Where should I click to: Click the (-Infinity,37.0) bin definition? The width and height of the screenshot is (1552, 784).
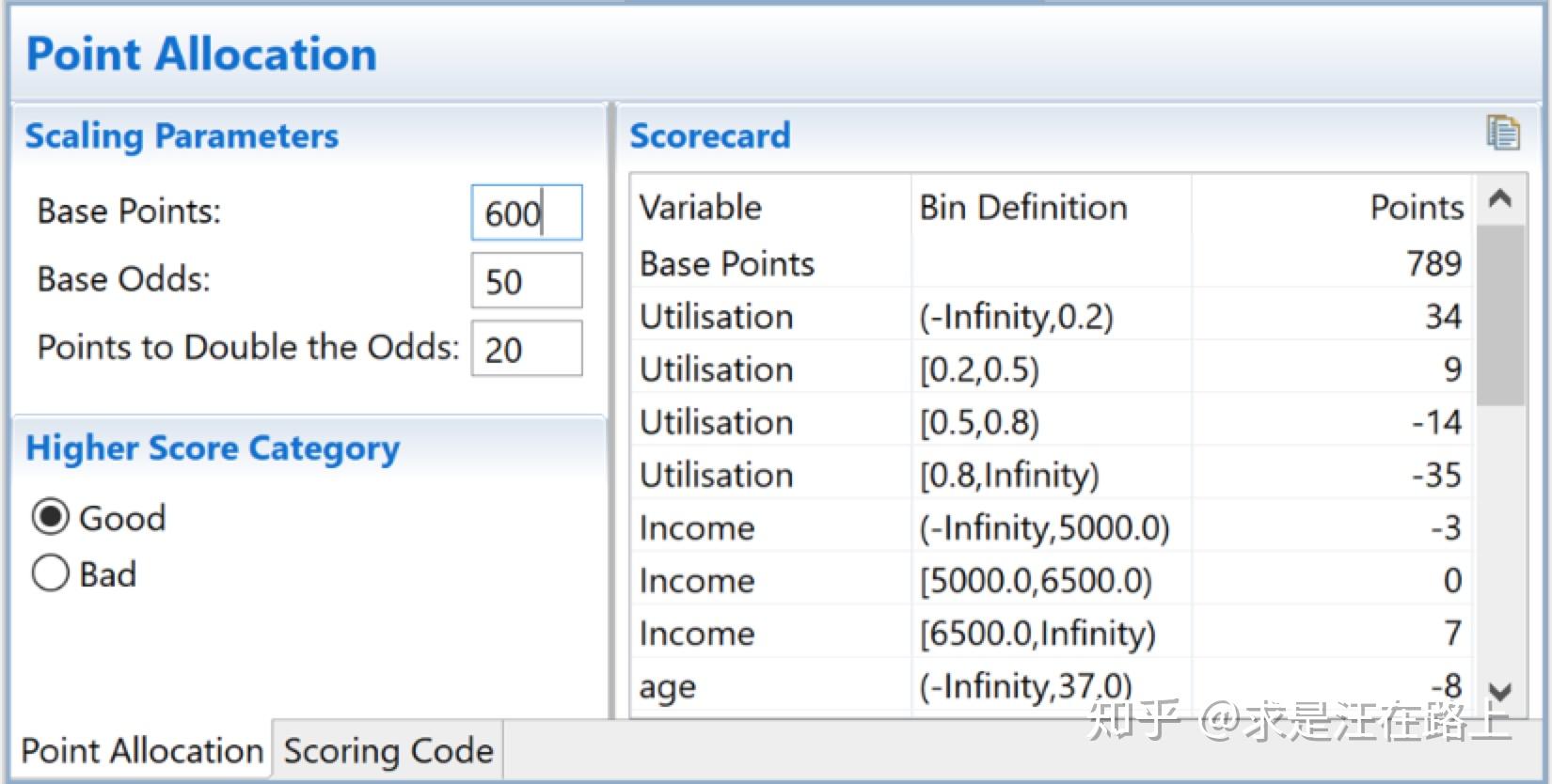(x=1025, y=686)
